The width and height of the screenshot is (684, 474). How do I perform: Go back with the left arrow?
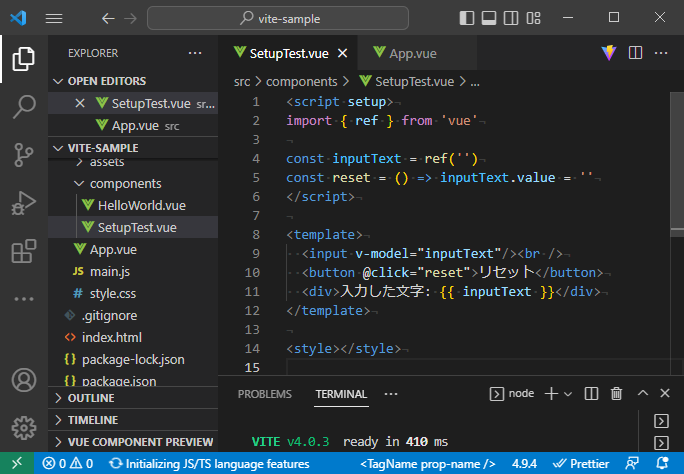pos(108,18)
